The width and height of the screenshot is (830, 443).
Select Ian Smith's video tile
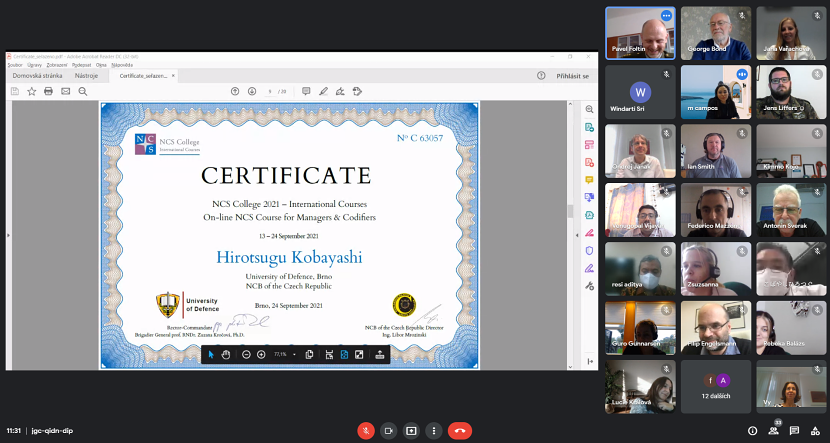[x=716, y=151]
